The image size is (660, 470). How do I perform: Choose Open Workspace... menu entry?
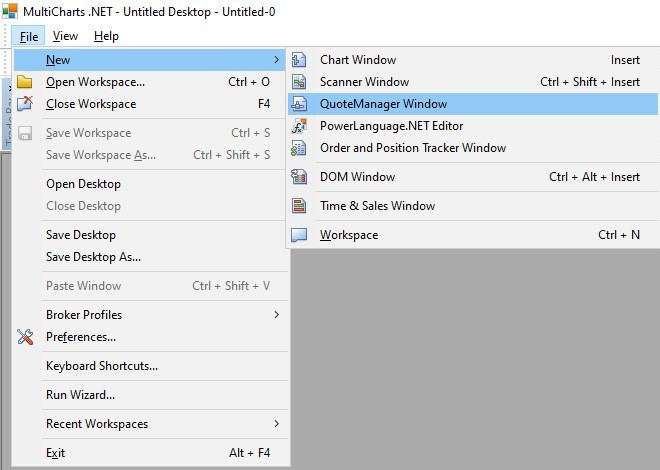pos(149,82)
